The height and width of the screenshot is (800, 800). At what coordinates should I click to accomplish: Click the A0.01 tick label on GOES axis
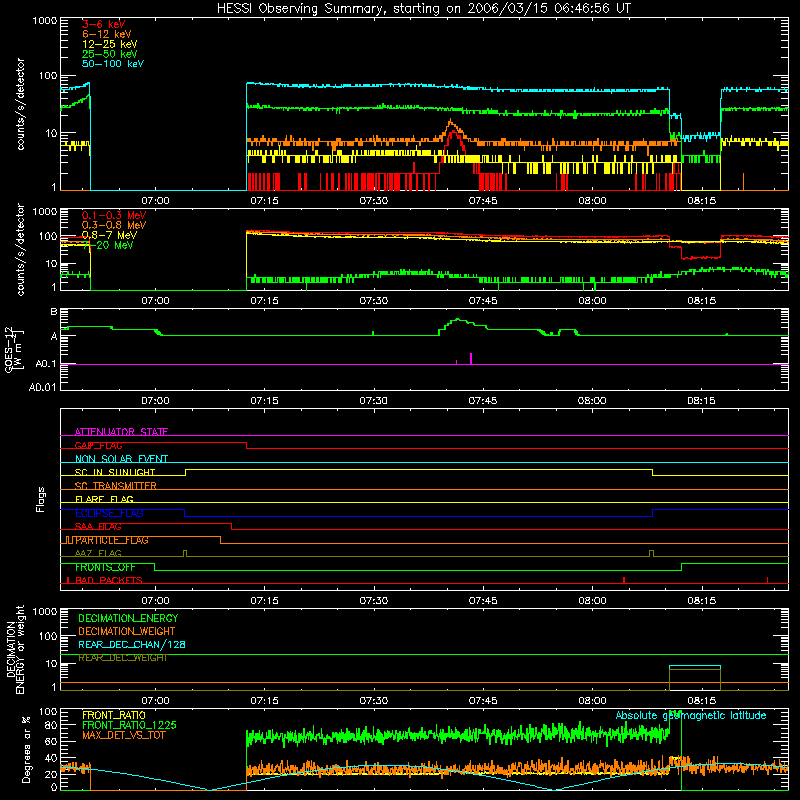[42, 387]
